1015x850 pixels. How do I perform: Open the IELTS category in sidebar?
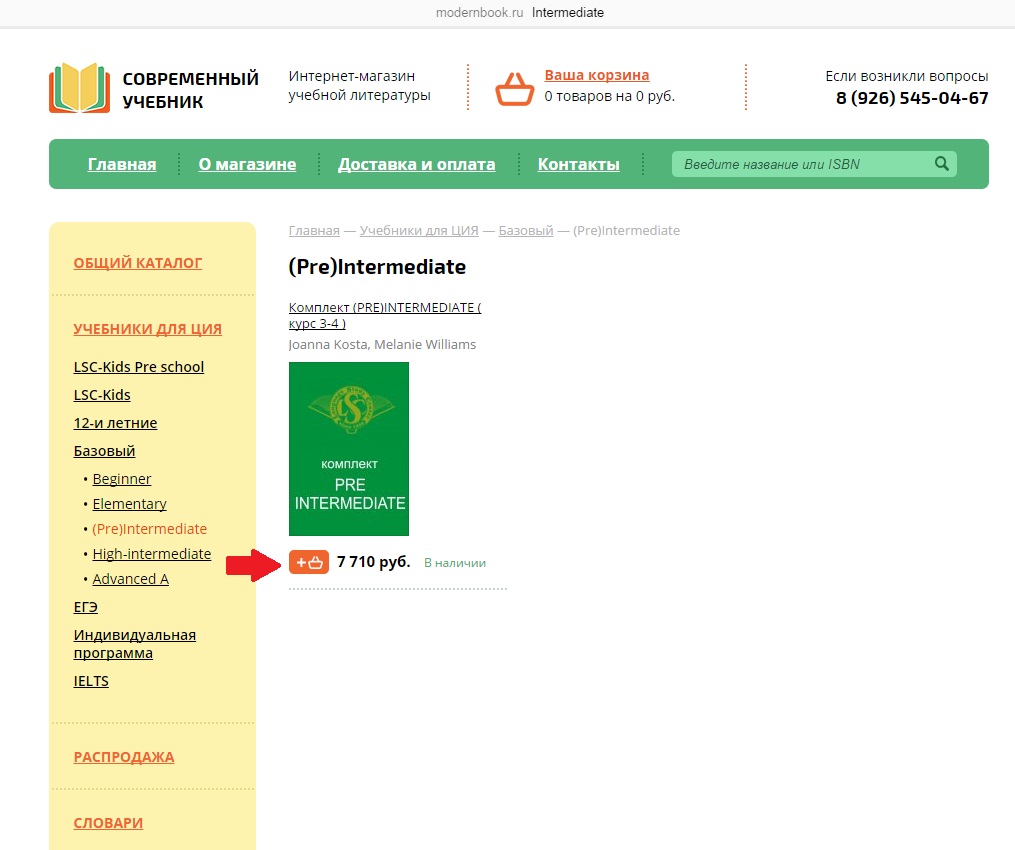tap(91, 681)
